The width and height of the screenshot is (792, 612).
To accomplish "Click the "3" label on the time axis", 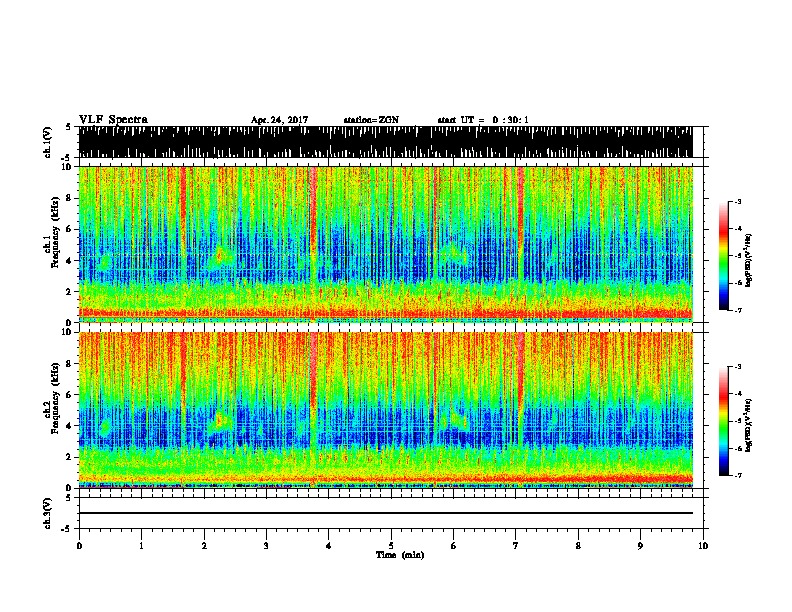I will tap(266, 545).
